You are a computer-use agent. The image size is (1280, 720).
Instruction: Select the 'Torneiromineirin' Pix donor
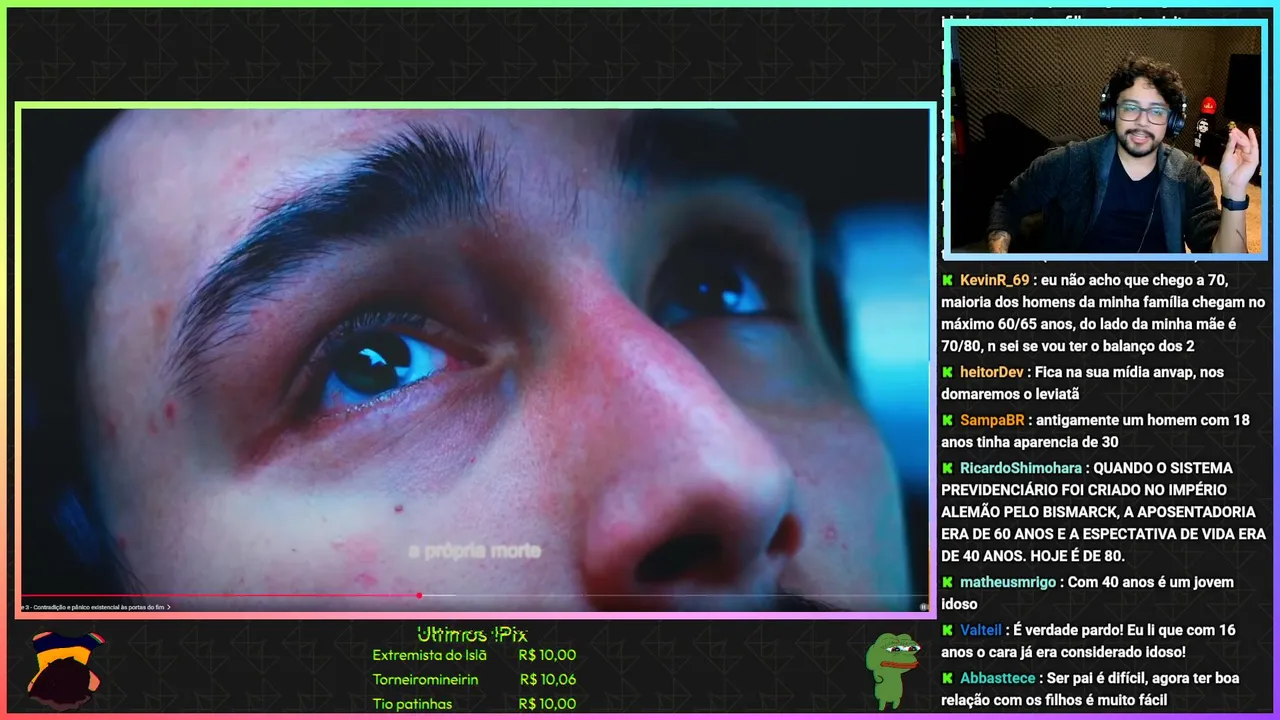425,679
